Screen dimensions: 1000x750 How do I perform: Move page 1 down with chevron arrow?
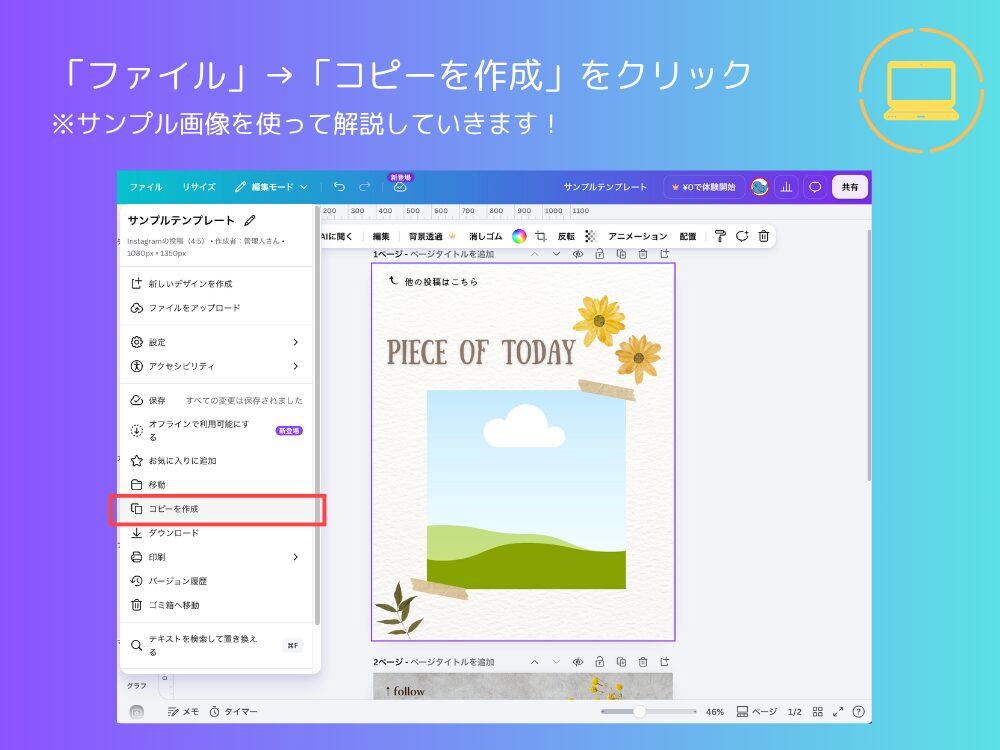click(x=556, y=254)
